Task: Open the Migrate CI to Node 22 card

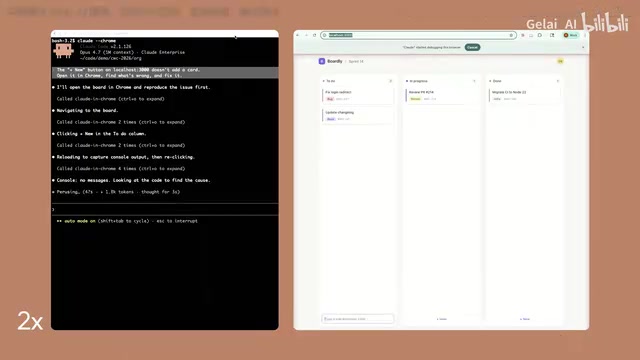Action: coord(524,95)
